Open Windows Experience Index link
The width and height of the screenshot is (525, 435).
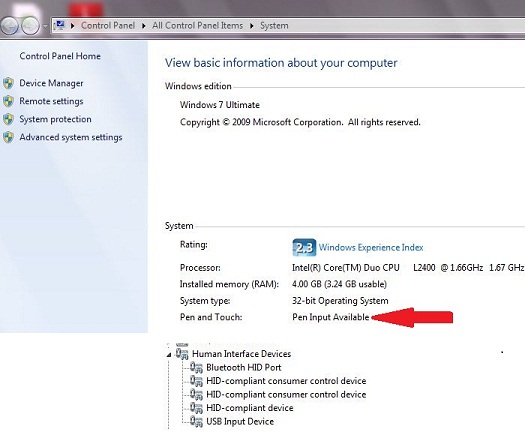pyautogui.click(x=371, y=247)
